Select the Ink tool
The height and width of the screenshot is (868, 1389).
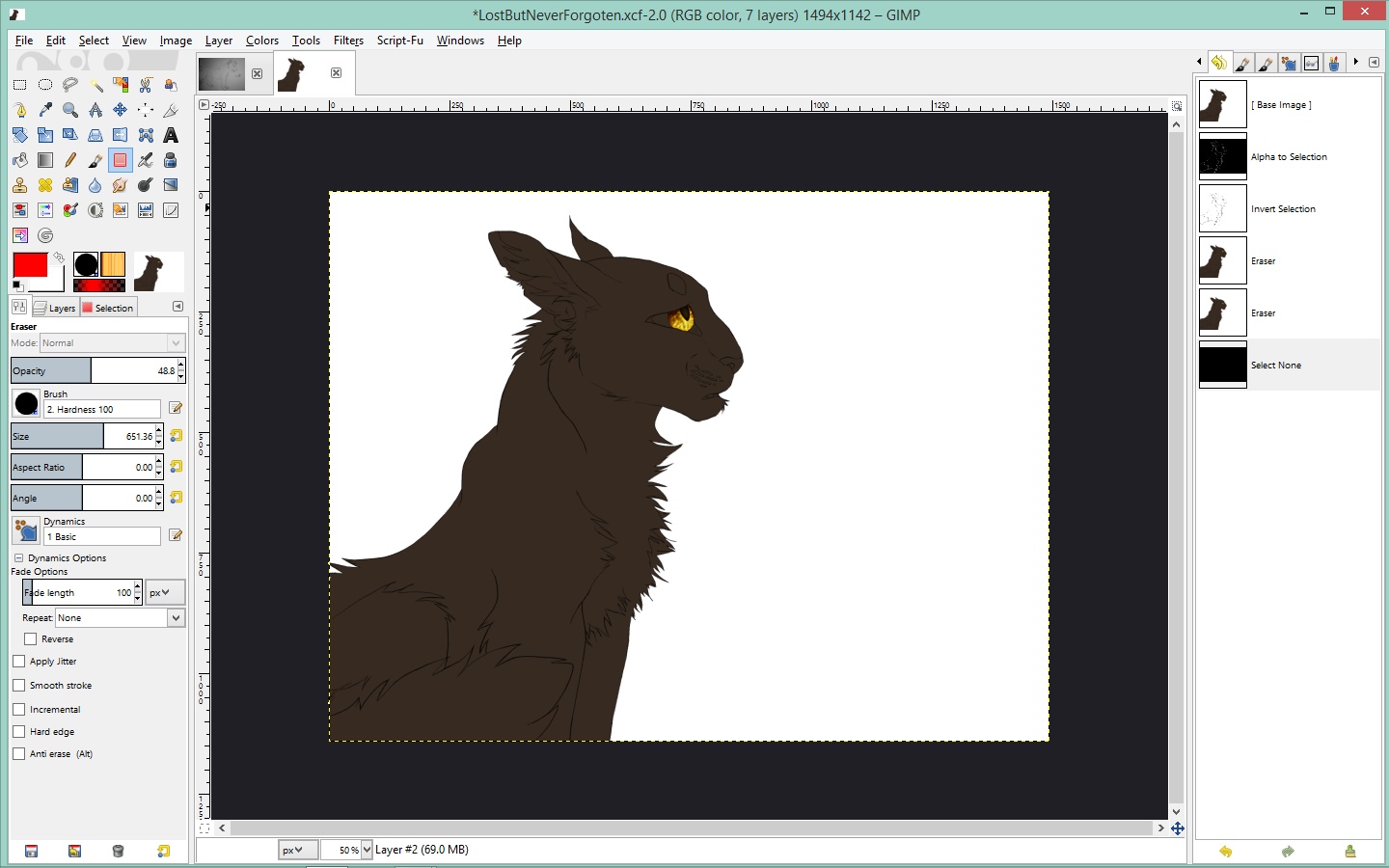pos(171,160)
